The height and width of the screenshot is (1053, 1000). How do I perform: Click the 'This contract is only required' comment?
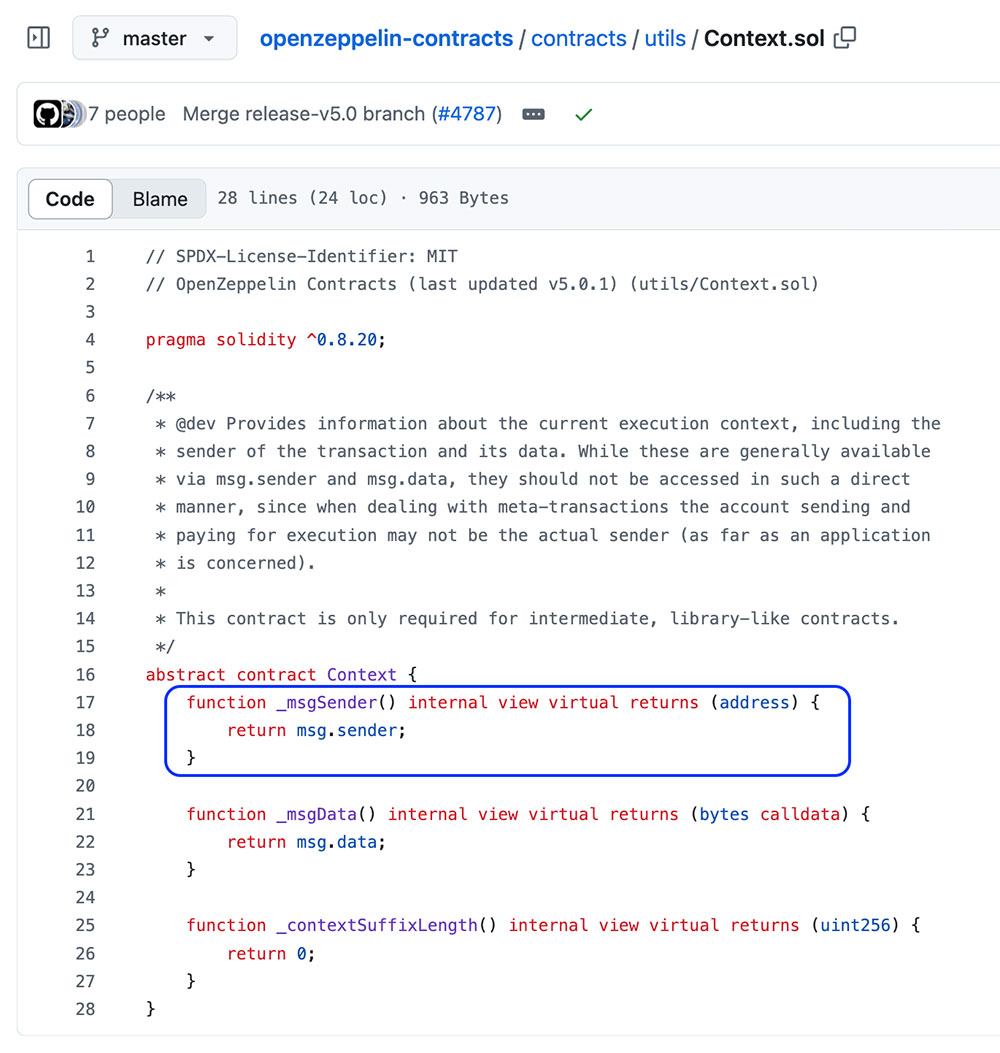[527, 619]
